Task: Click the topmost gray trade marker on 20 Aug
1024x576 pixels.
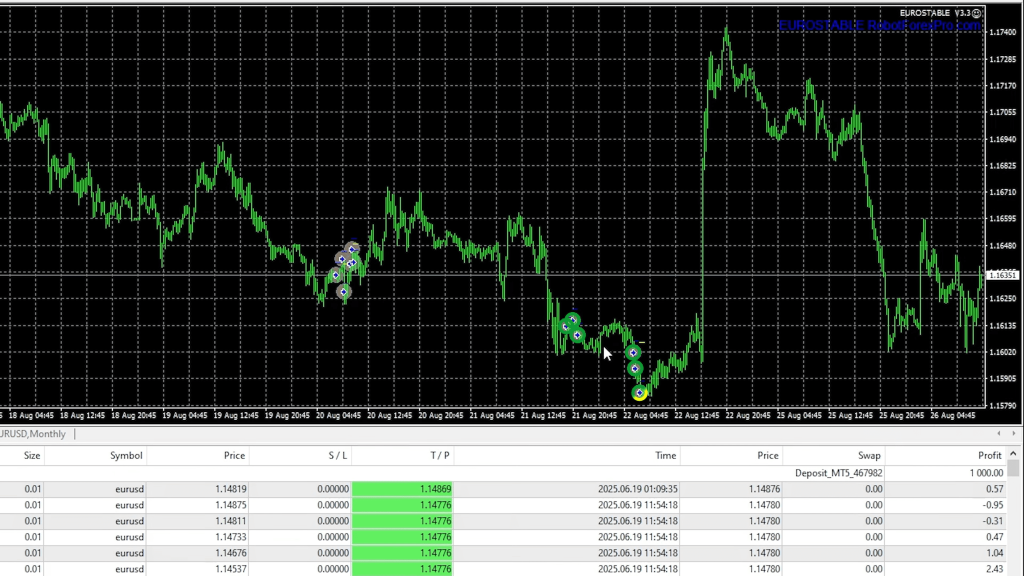Action: [352, 248]
